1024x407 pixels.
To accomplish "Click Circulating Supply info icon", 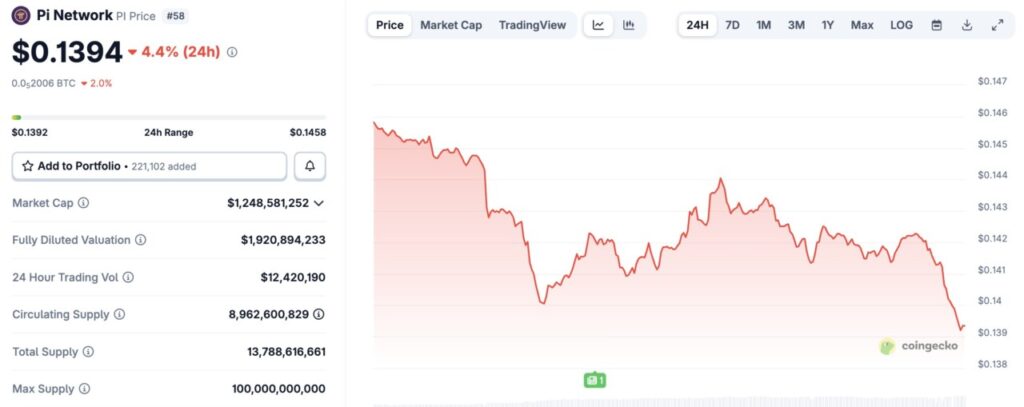I will [120, 314].
